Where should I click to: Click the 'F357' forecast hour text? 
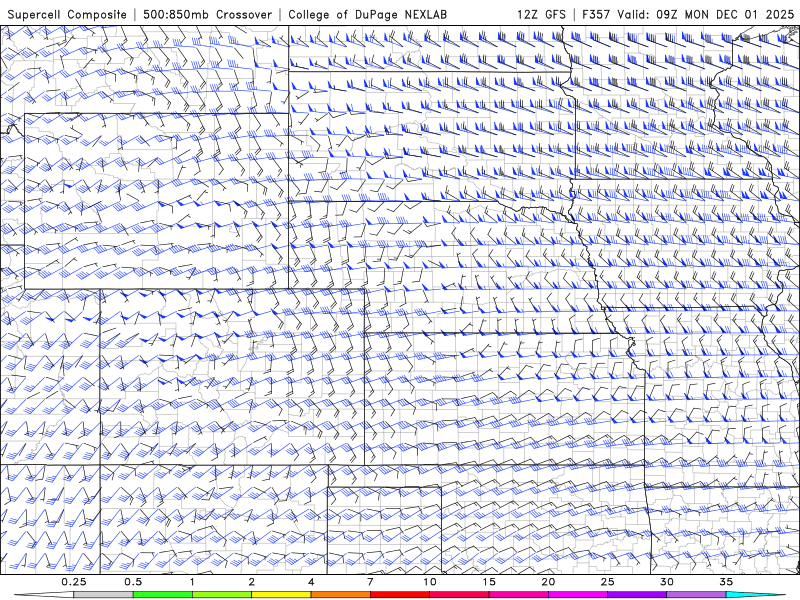tap(597, 14)
